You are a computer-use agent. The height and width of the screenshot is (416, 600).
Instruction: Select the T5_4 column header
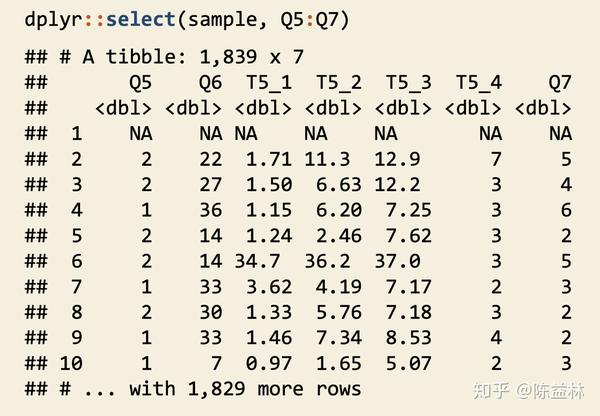click(478, 81)
